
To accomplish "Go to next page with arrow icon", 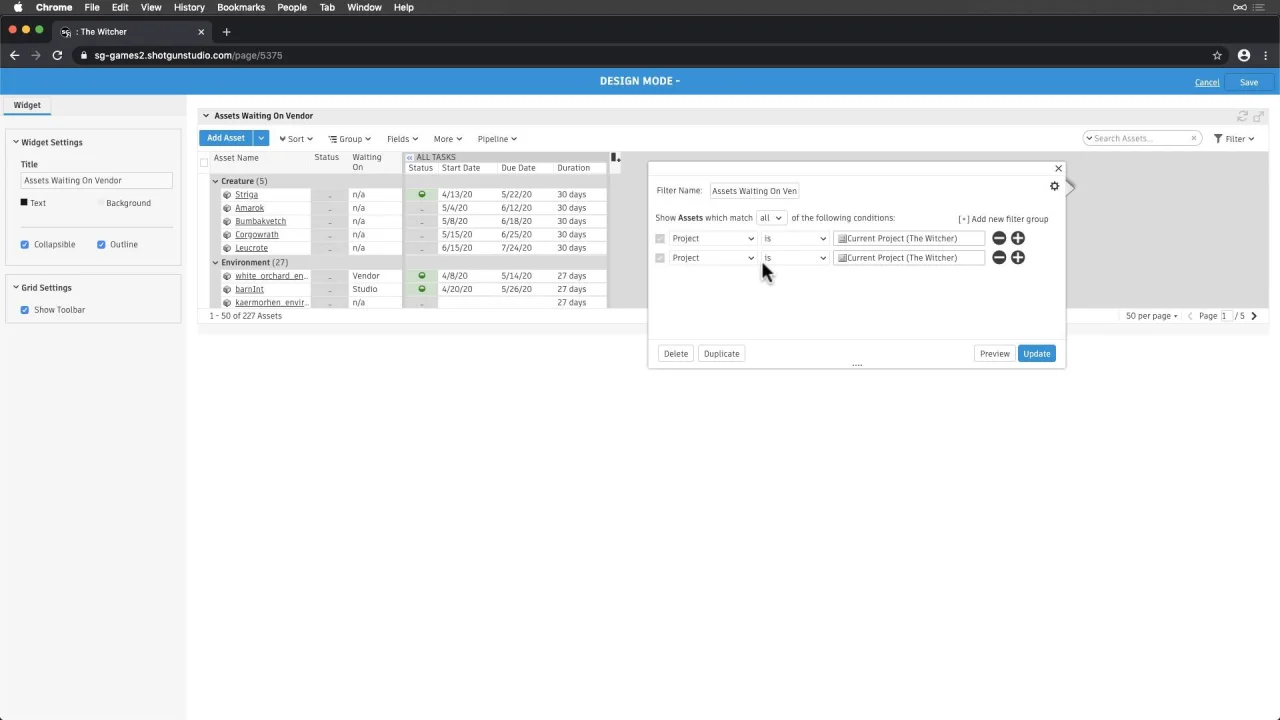I will [x=1254, y=316].
